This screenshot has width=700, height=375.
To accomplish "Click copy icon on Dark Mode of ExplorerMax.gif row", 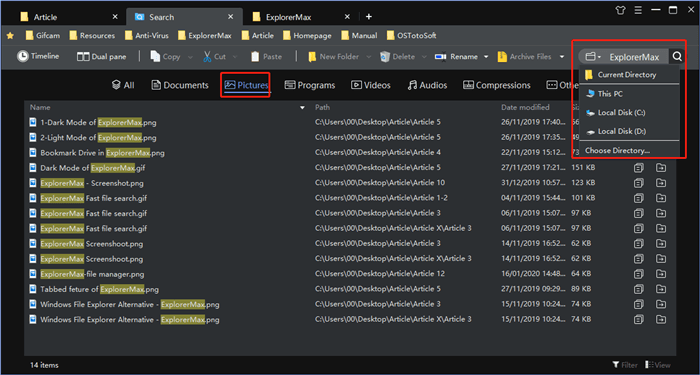I will (639, 168).
